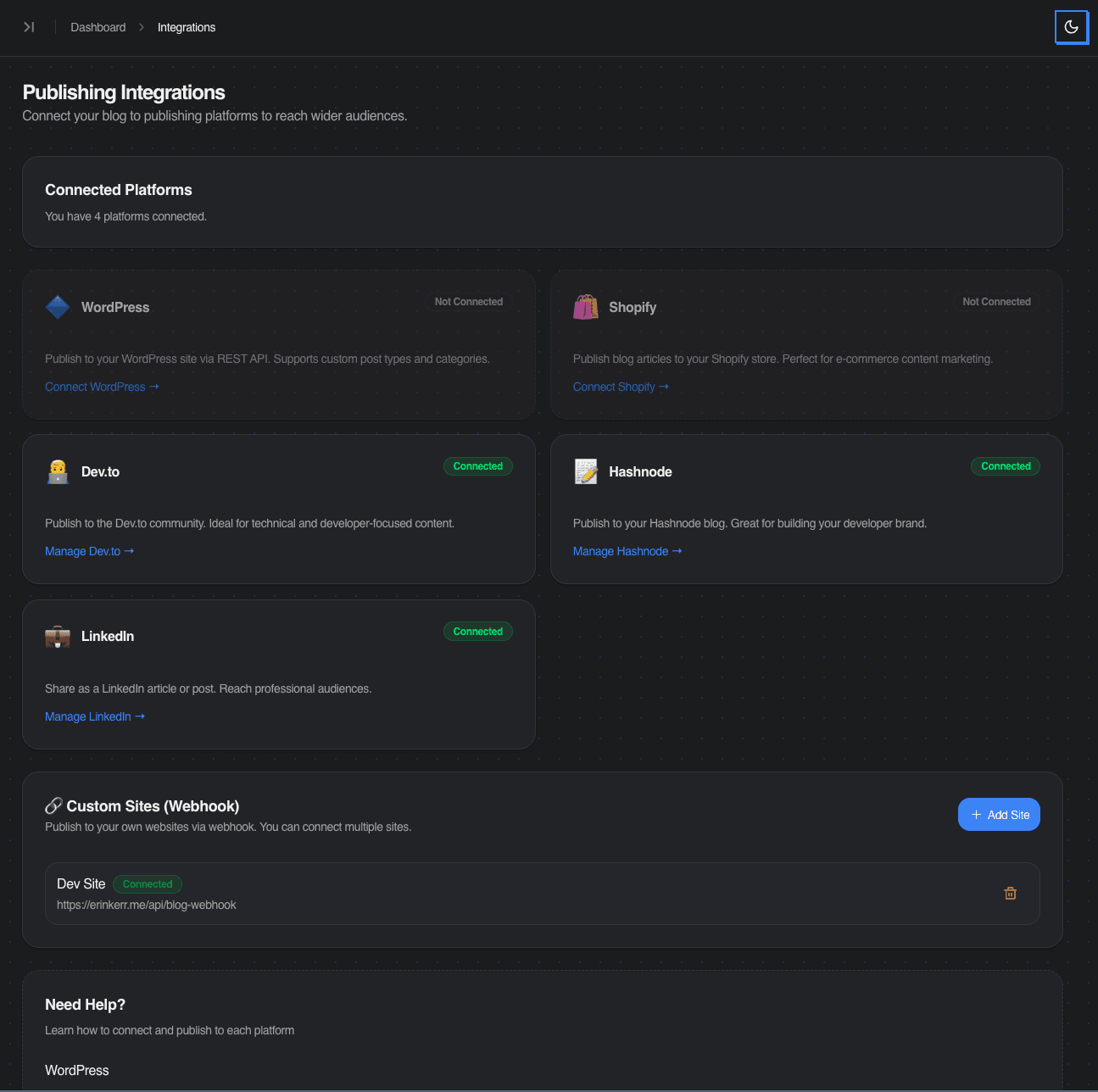The height and width of the screenshot is (1092, 1098).
Task: Open Manage Dev.to link
Action: tap(89, 551)
